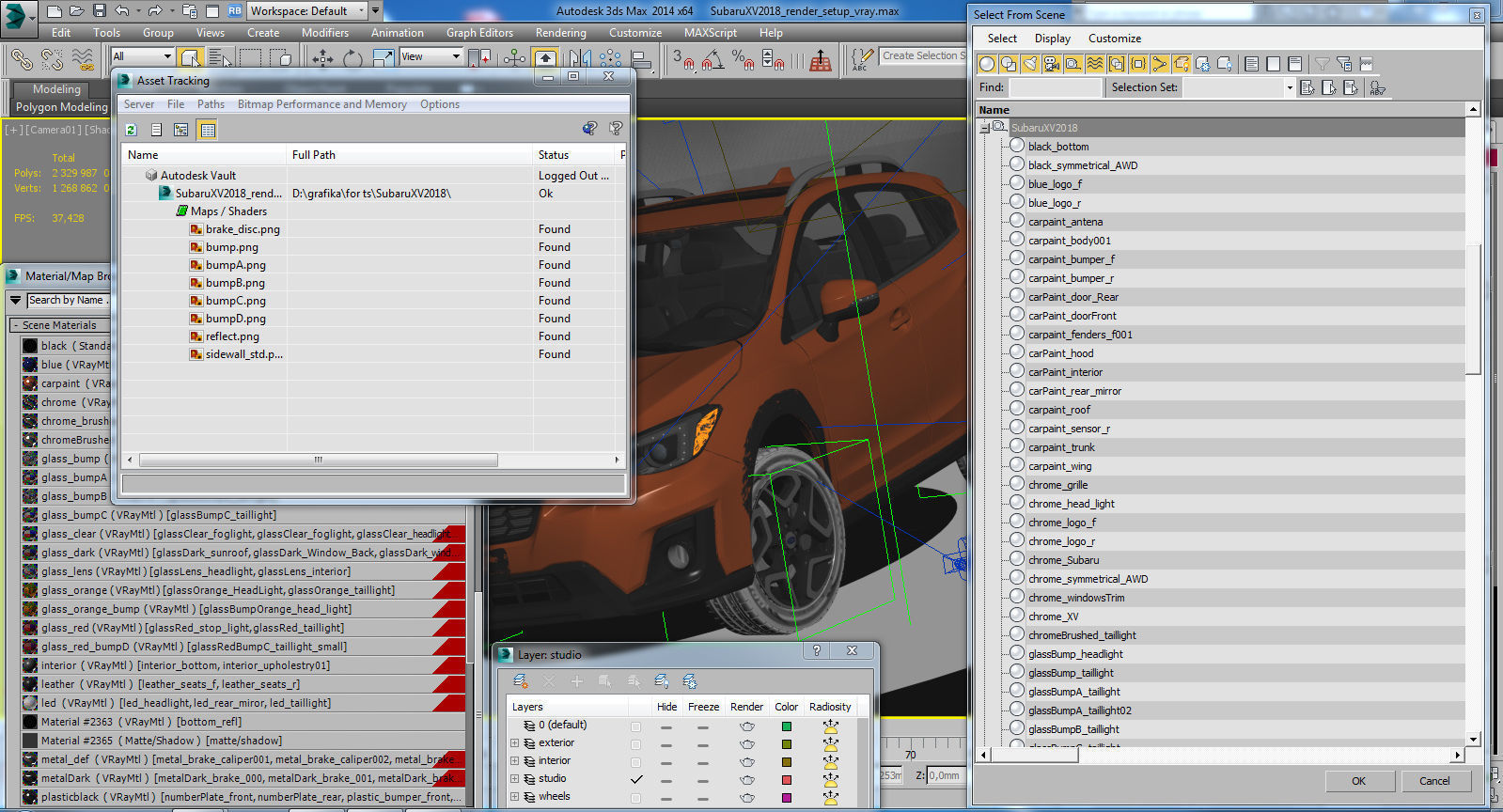This screenshot has width=1503, height=812.
Task: Open Selection Set dropdown in Select From Scene
Action: click(1289, 87)
